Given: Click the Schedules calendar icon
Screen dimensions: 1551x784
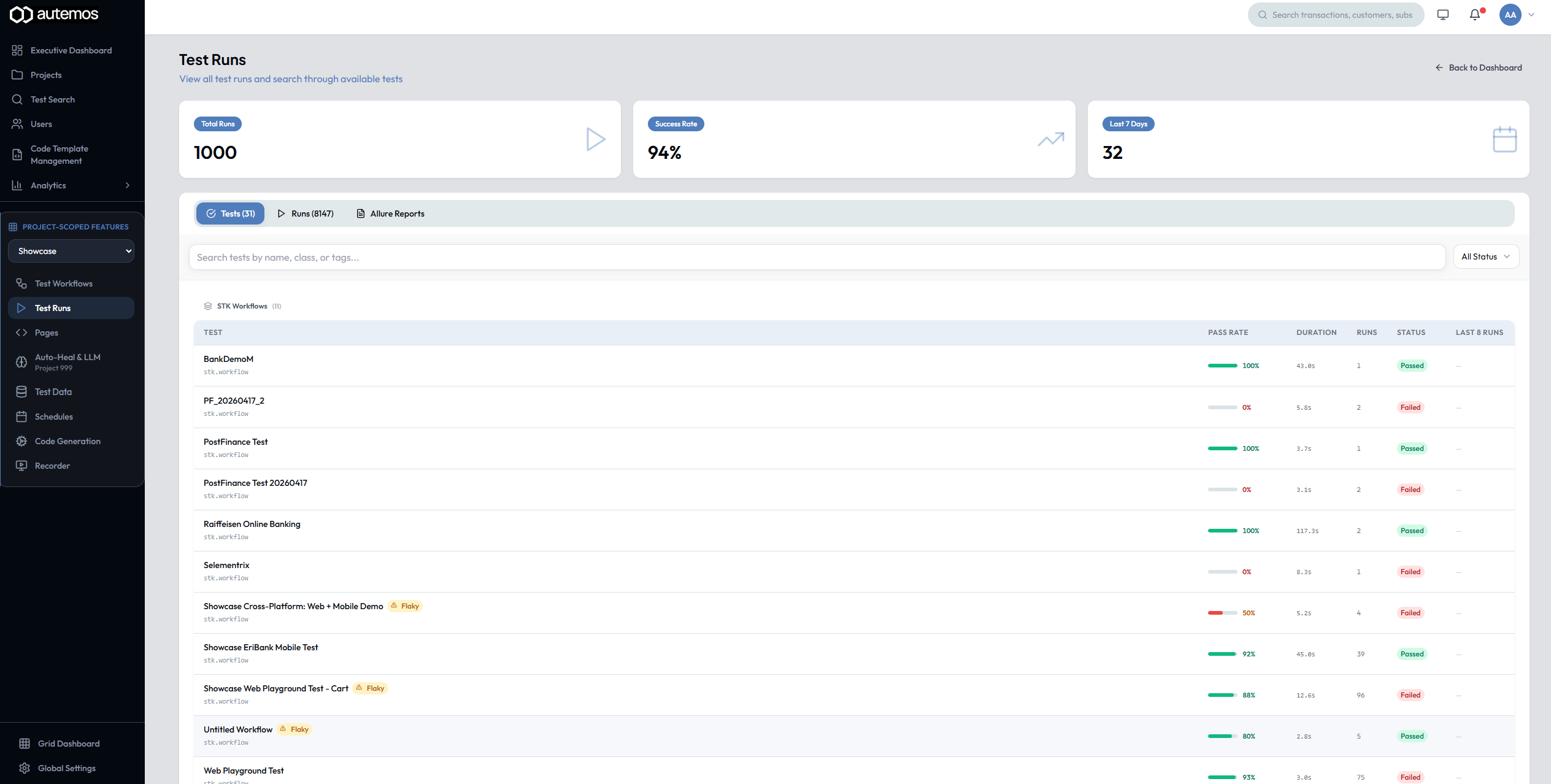Looking at the screenshot, I should (21, 417).
